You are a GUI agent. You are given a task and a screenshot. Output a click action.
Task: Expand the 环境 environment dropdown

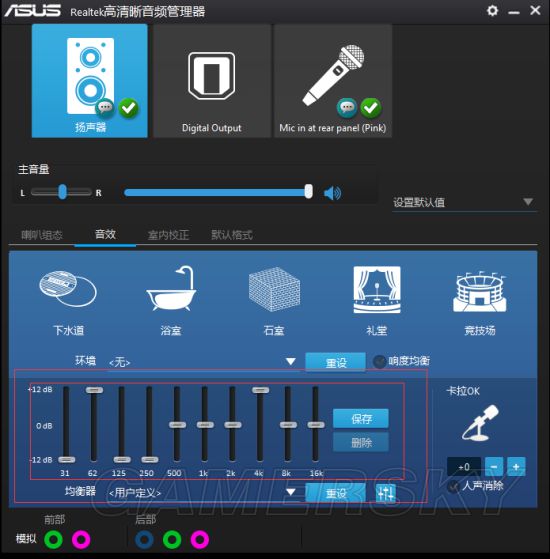pos(291,361)
